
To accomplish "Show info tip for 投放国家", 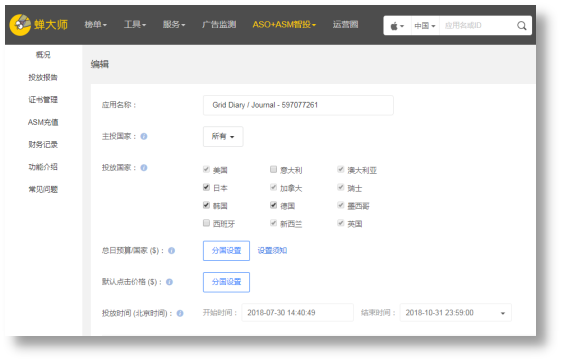I will 144,168.
